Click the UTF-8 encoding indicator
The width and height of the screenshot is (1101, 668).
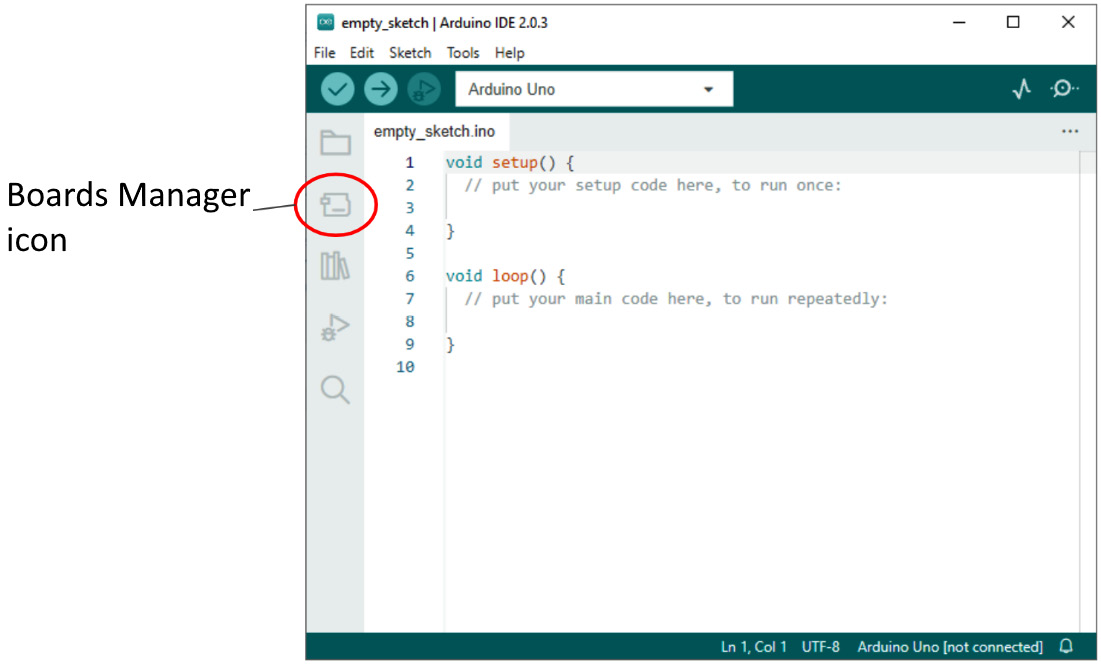click(821, 647)
